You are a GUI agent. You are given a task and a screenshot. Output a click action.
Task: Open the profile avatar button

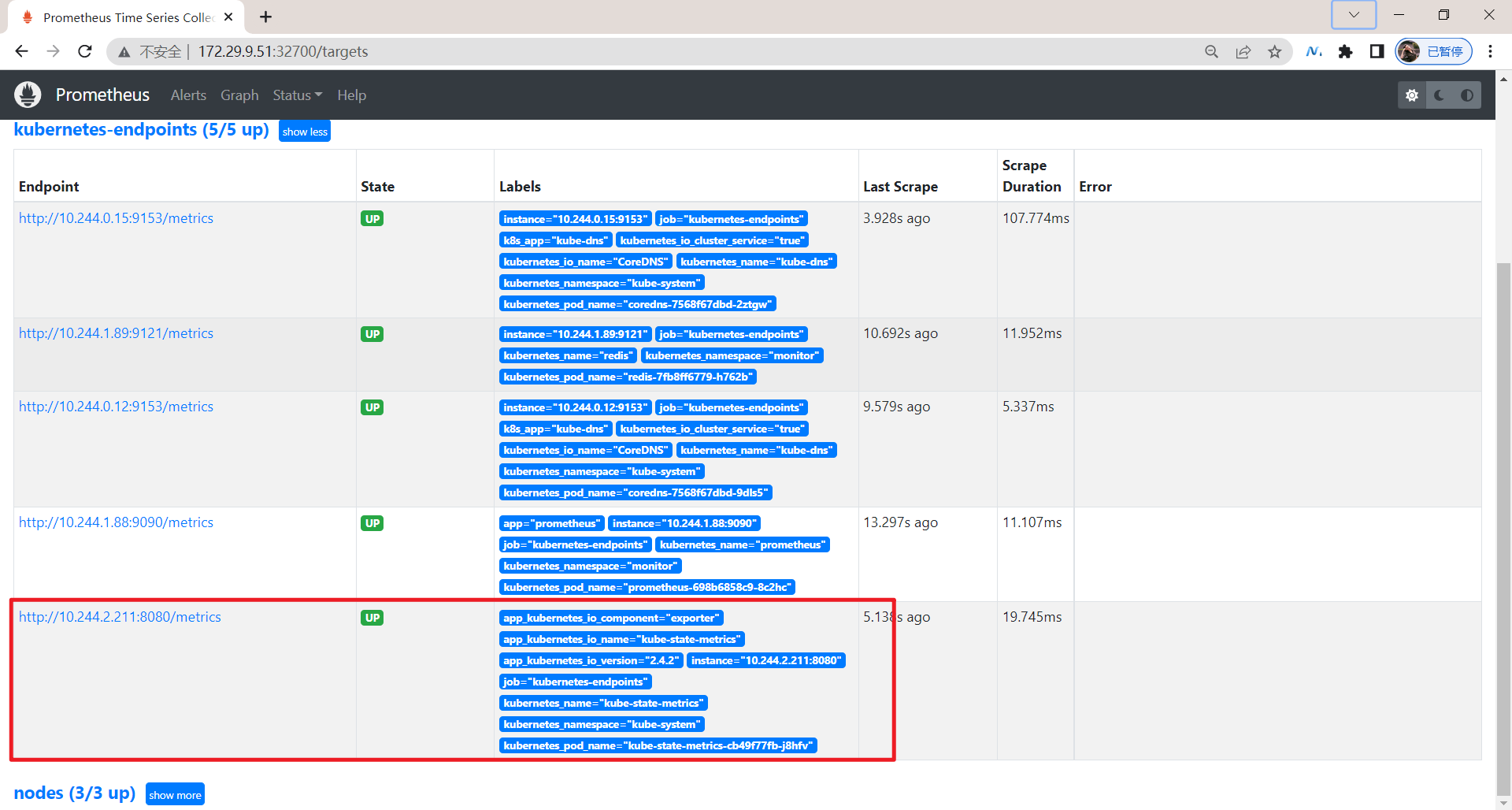pyautogui.click(x=1433, y=51)
